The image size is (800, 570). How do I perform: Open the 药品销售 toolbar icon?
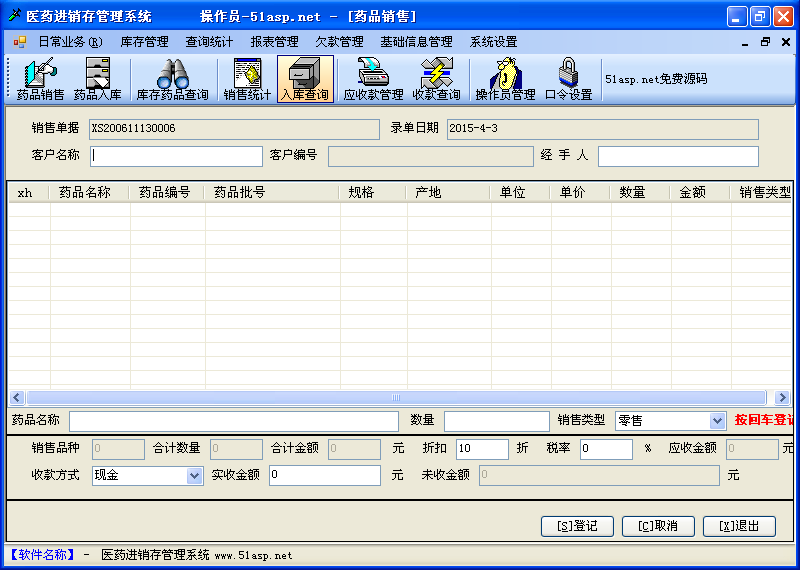point(40,80)
